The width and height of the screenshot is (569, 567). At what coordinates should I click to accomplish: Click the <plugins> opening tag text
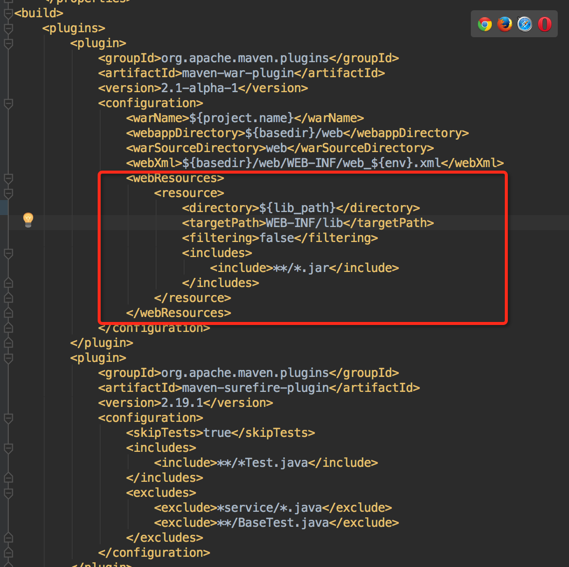(x=74, y=28)
